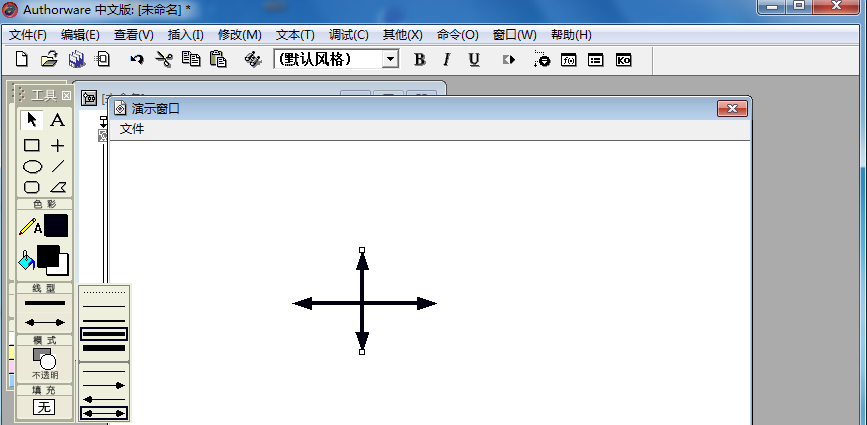Click the bottom handle of vertical arrow
Screen dimensions: 867x425
tap(362, 351)
